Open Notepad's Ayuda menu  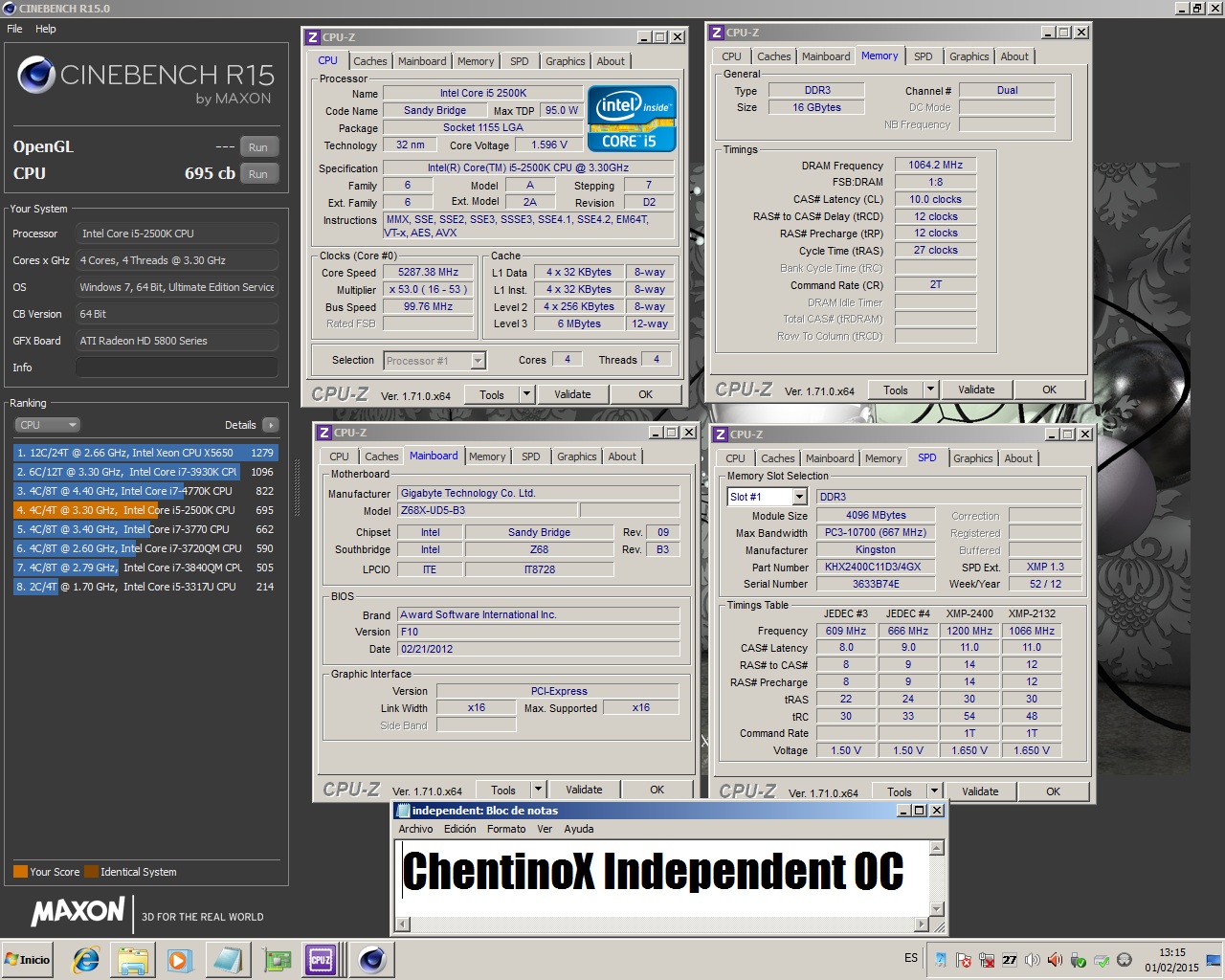point(578,829)
